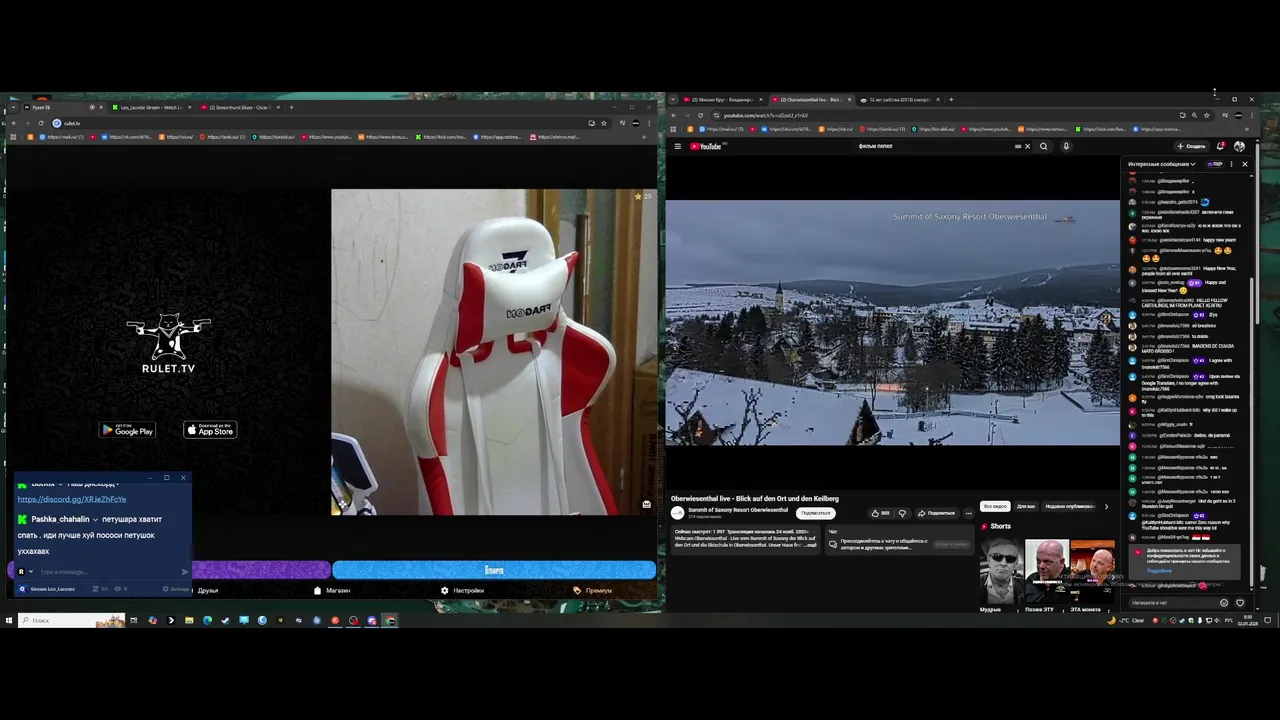Switch to Leo_Lacoste Stream tab
This screenshot has width=1280, height=720.
[152, 107]
